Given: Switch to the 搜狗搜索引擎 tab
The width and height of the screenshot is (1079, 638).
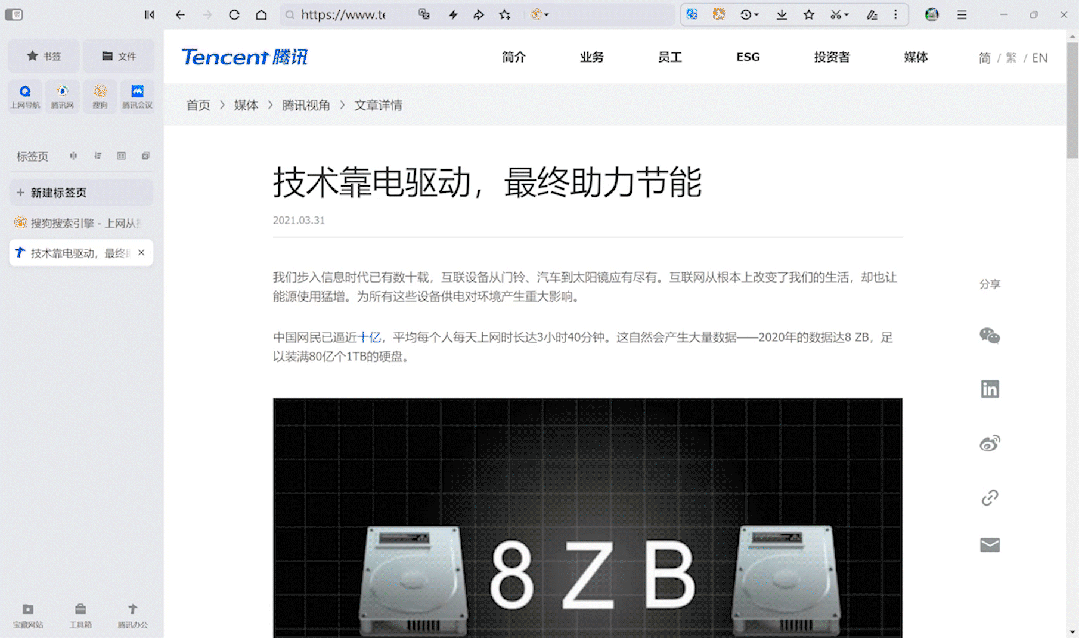Looking at the screenshot, I should point(81,223).
